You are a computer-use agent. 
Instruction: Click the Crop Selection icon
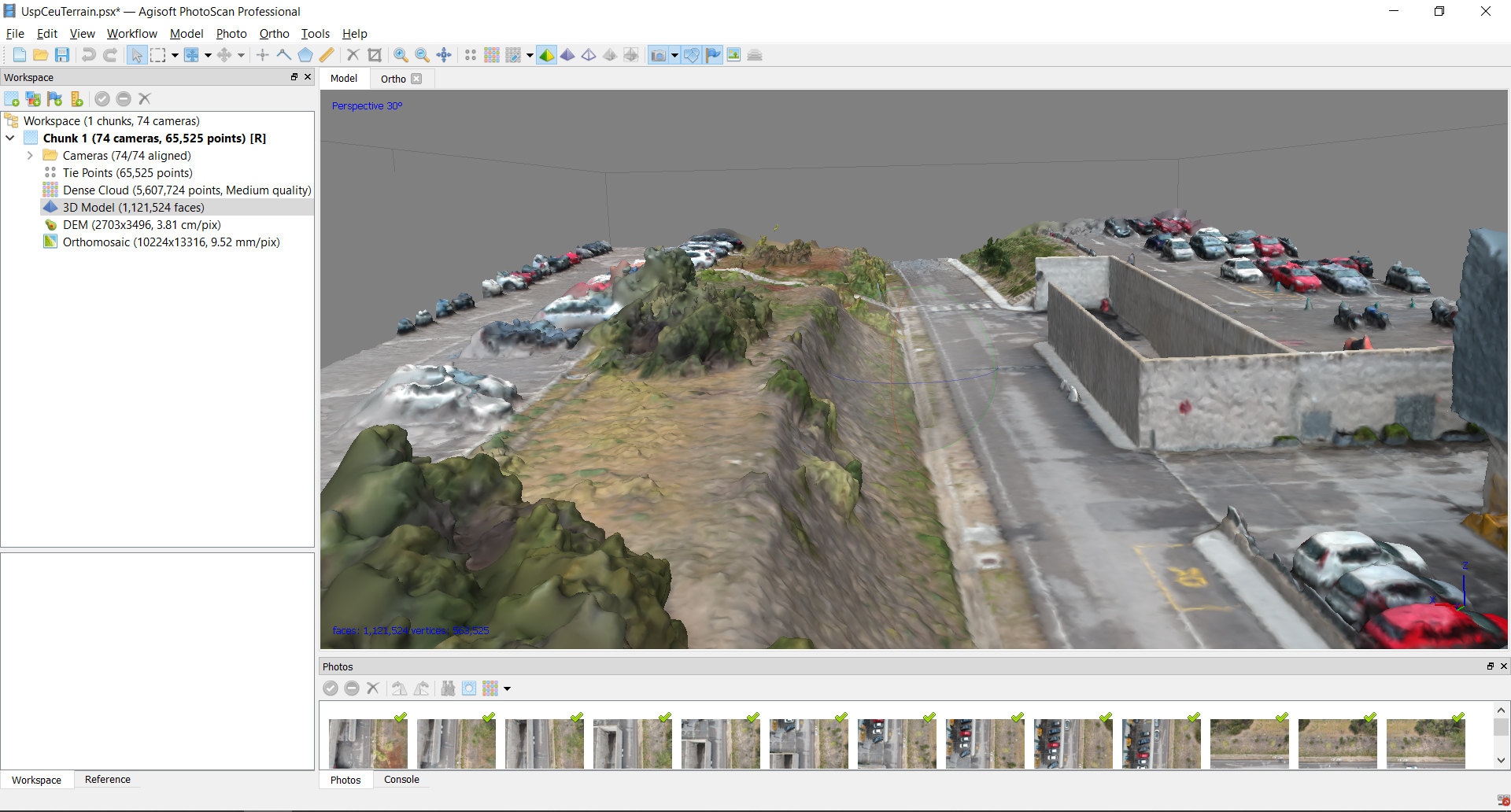(x=375, y=55)
